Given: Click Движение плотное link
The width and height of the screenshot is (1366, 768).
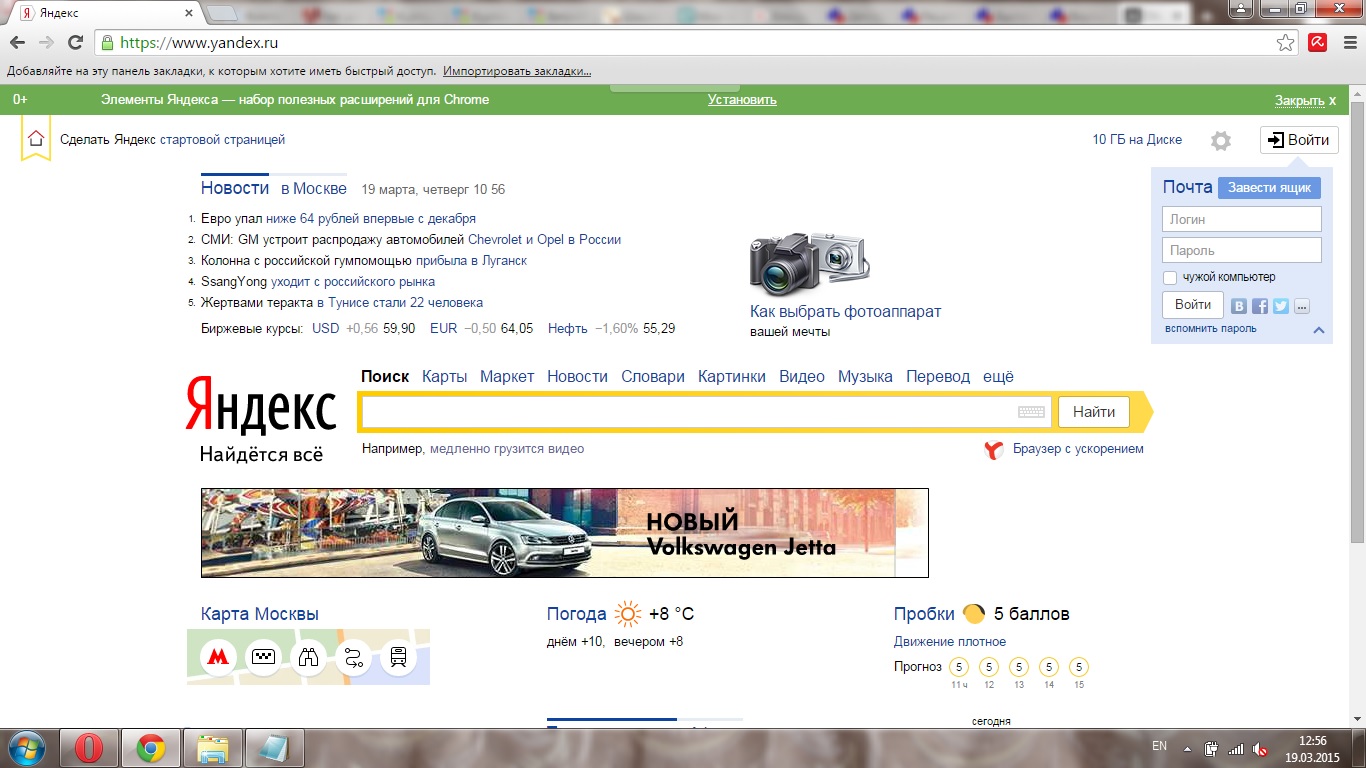Looking at the screenshot, I should tap(950, 642).
